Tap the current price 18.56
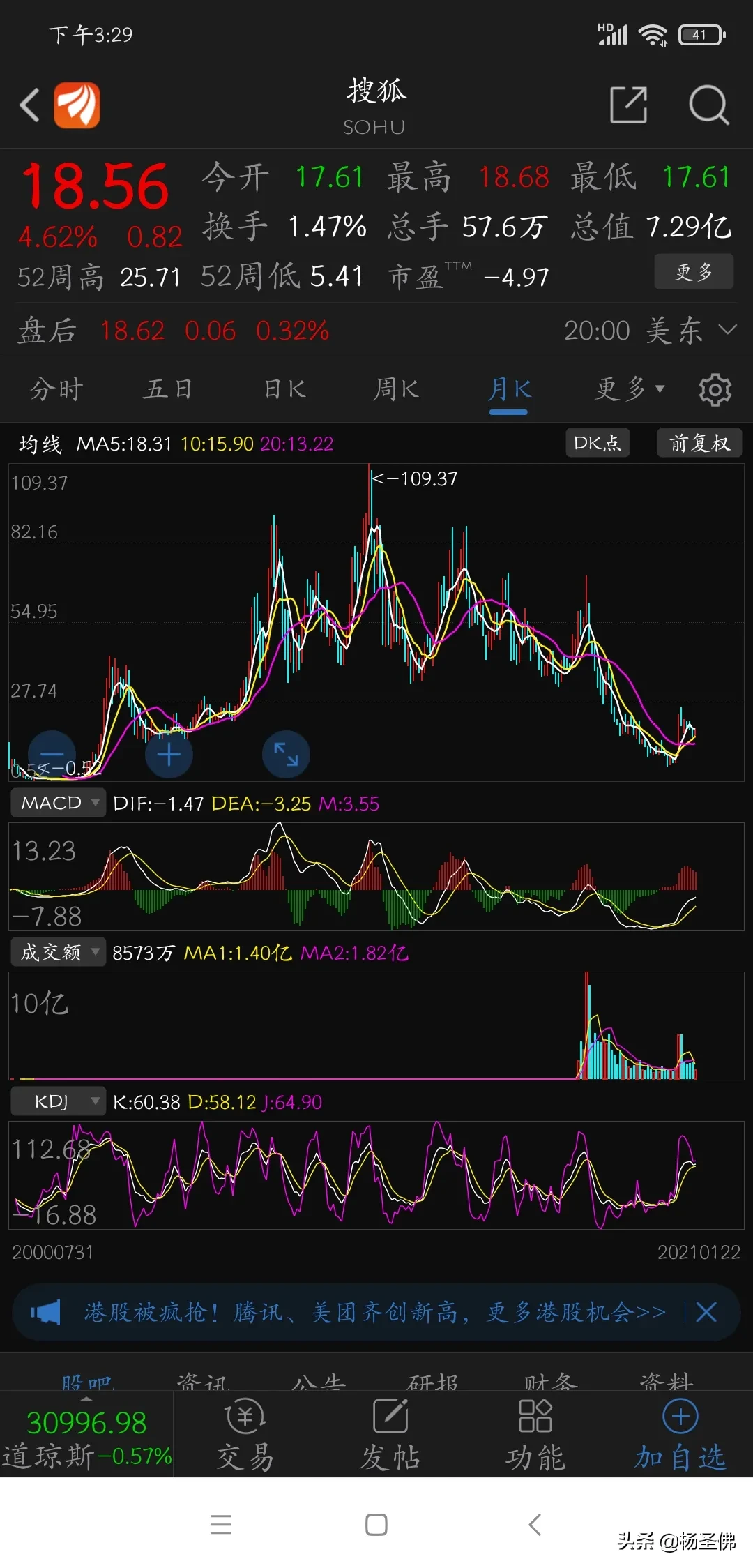 click(x=95, y=187)
